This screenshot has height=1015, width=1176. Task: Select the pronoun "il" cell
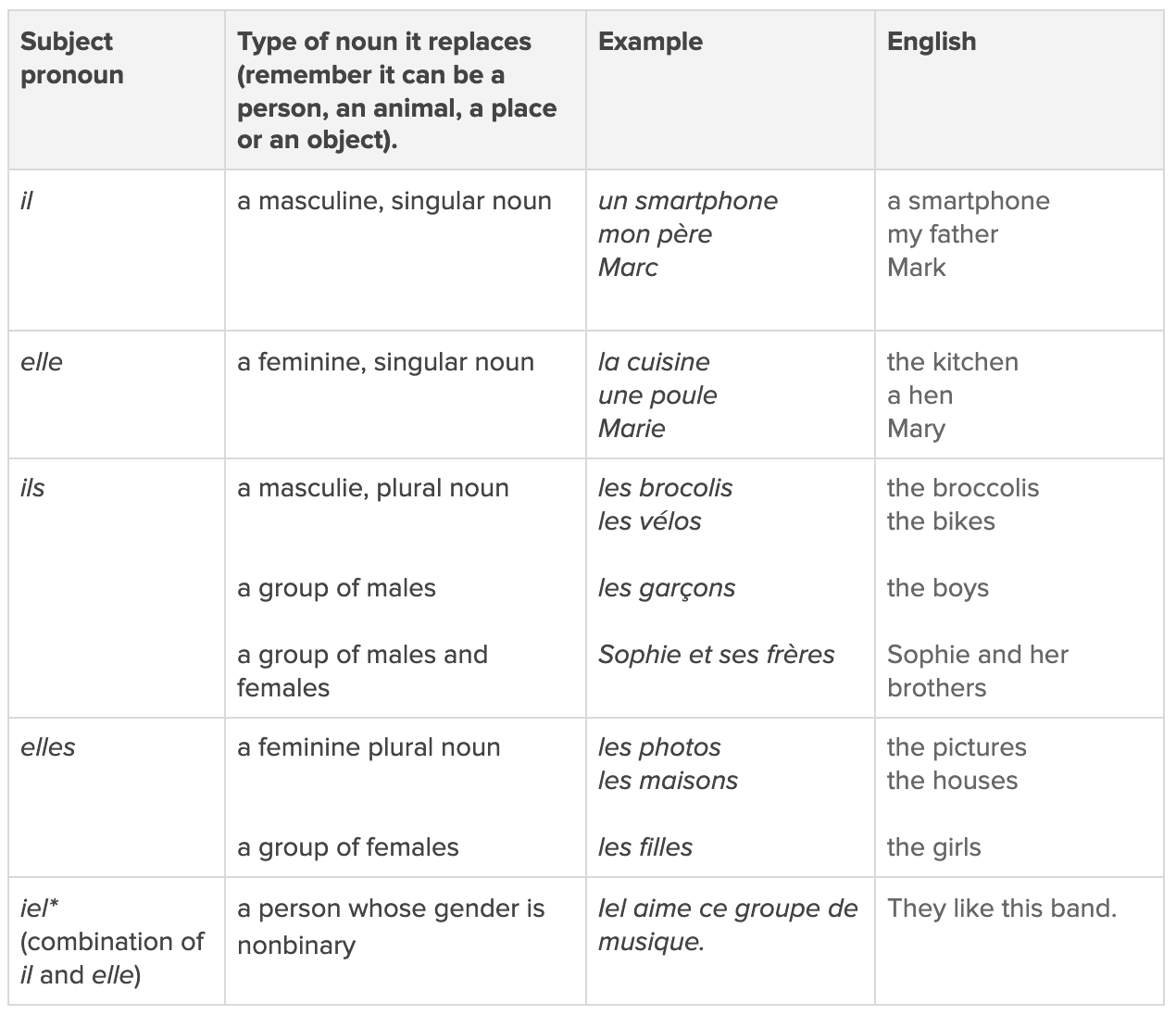tap(27, 201)
